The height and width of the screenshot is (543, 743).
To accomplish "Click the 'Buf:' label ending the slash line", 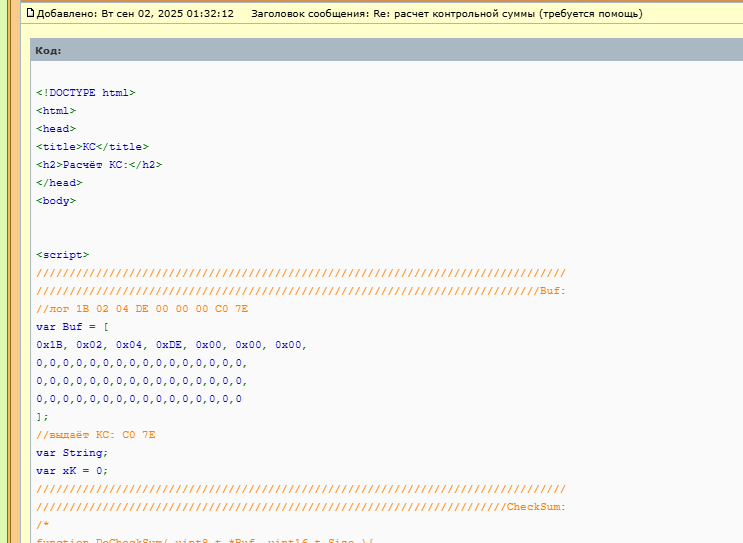I will click(552, 291).
